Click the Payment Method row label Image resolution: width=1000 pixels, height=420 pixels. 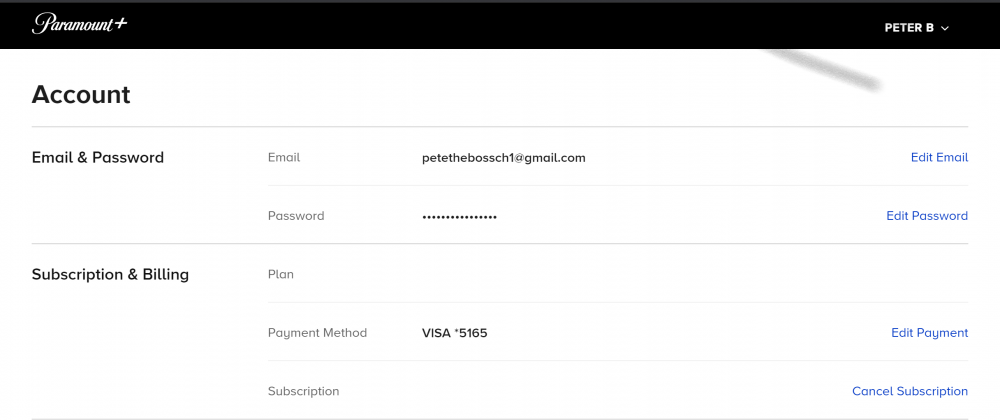point(317,333)
